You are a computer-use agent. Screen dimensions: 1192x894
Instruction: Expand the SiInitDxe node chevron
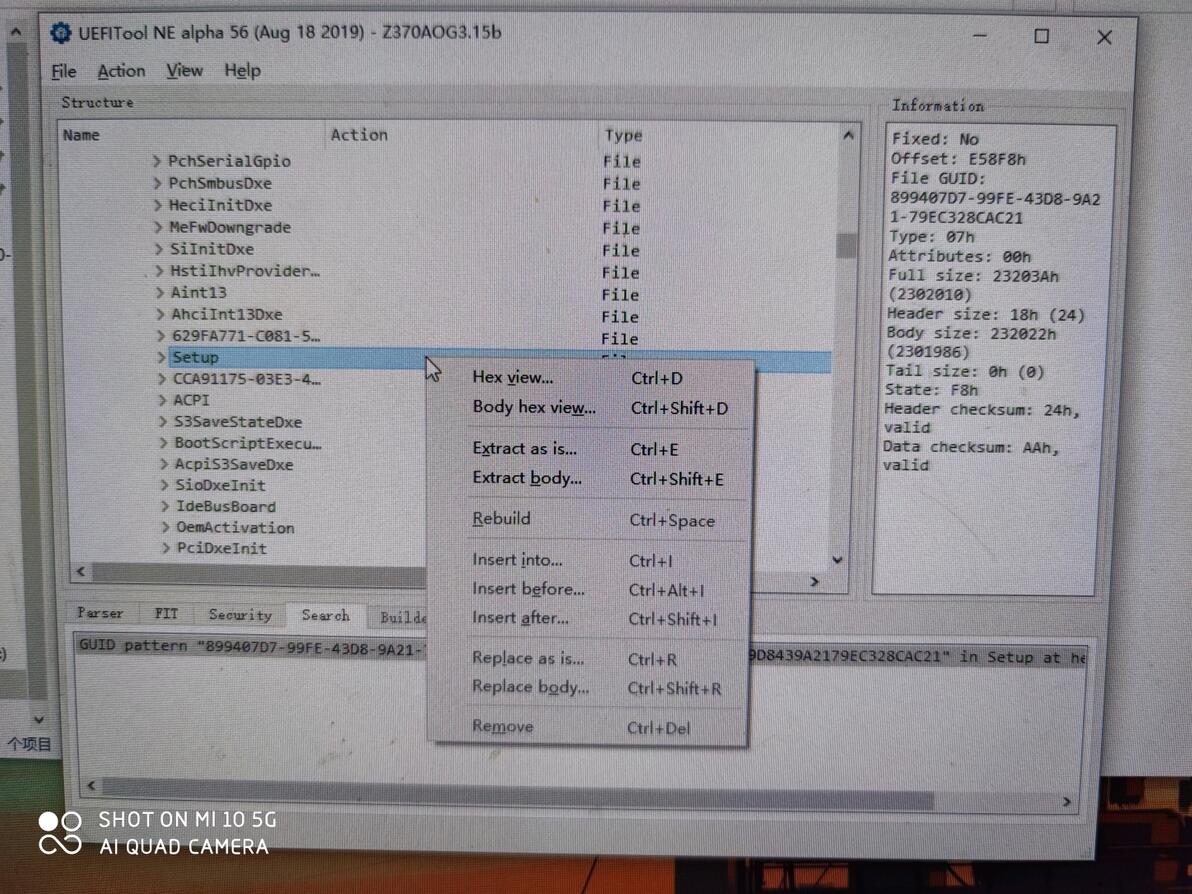tap(159, 249)
